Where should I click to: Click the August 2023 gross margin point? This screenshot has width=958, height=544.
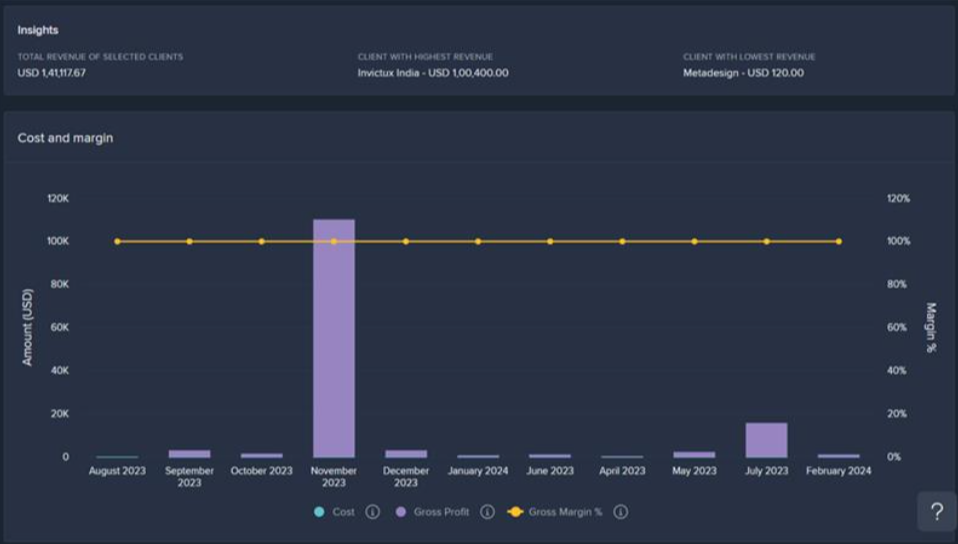click(117, 241)
